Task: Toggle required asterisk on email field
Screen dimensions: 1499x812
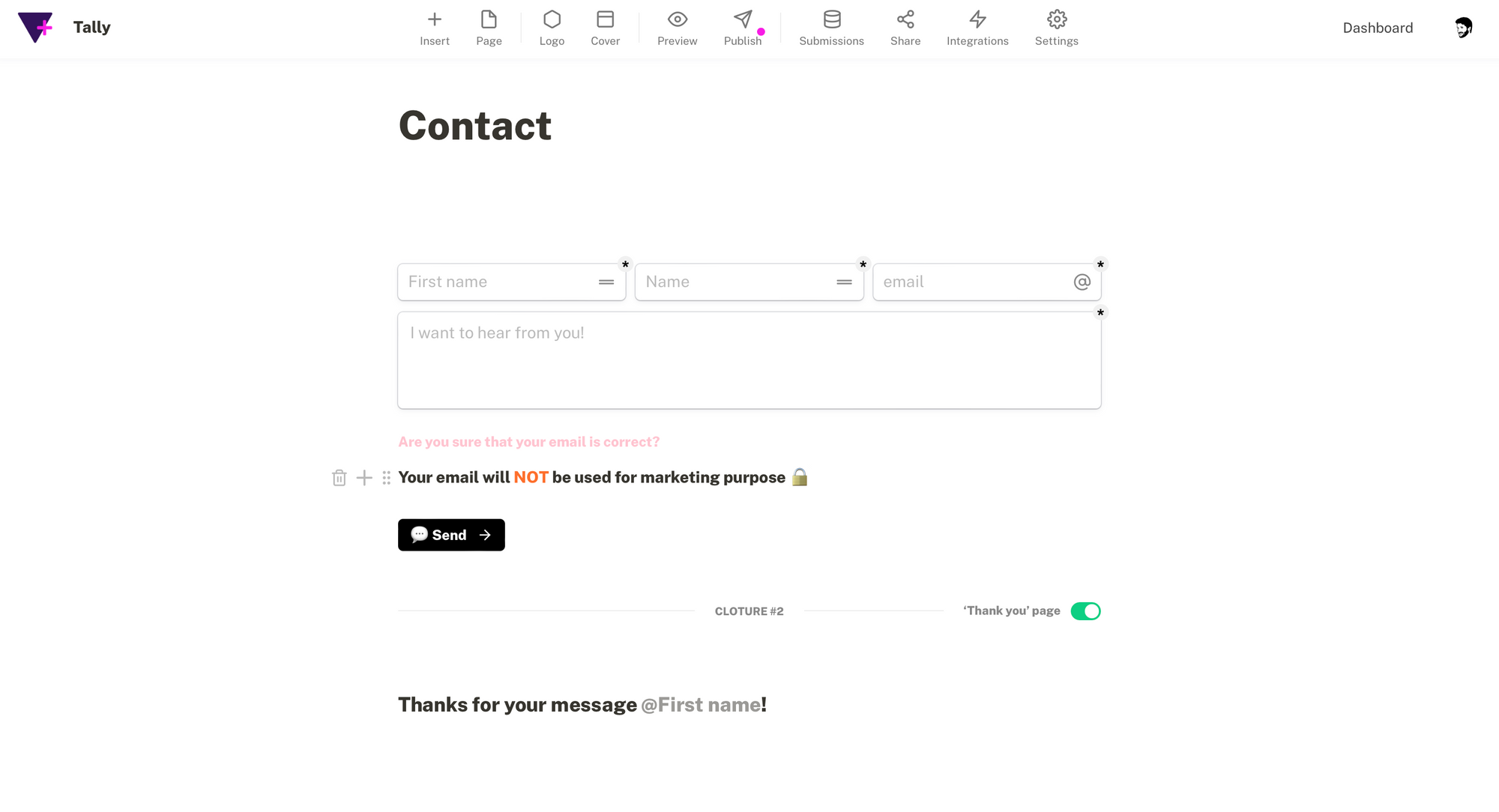Action: click(1100, 264)
